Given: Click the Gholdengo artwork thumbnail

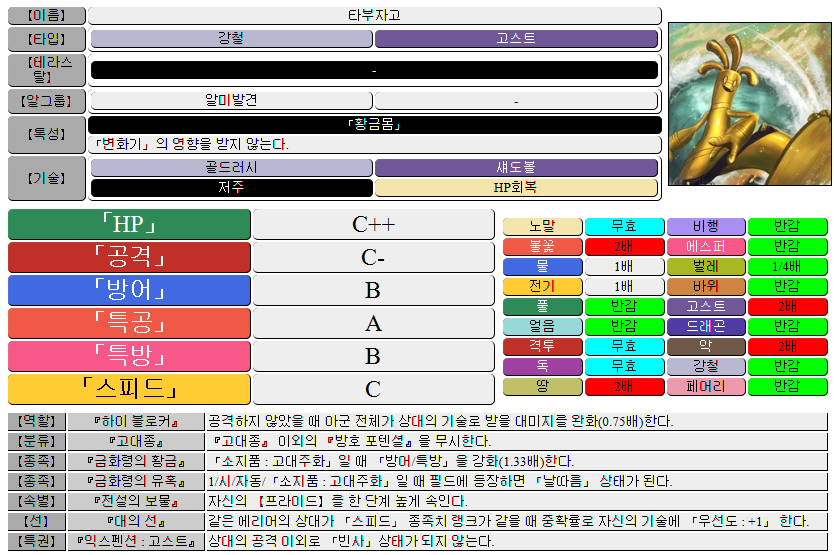Looking at the screenshot, I should [x=748, y=104].
